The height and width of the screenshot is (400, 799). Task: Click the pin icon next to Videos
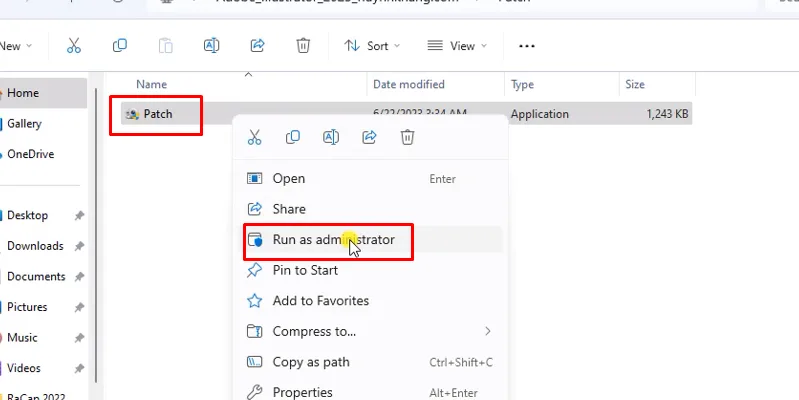pyautogui.click(x=79, y=368)
